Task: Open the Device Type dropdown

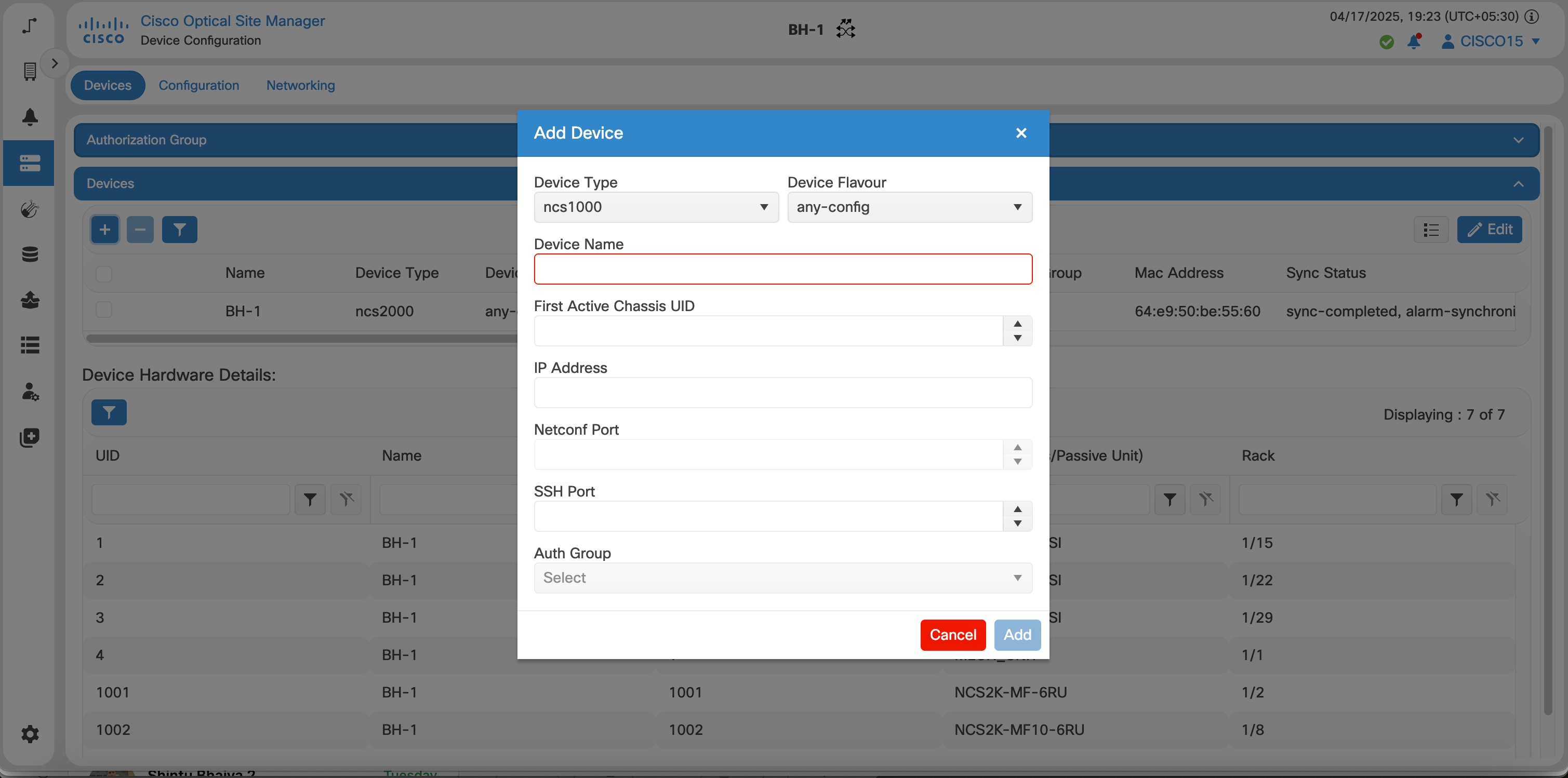Action: pos(656,207)
